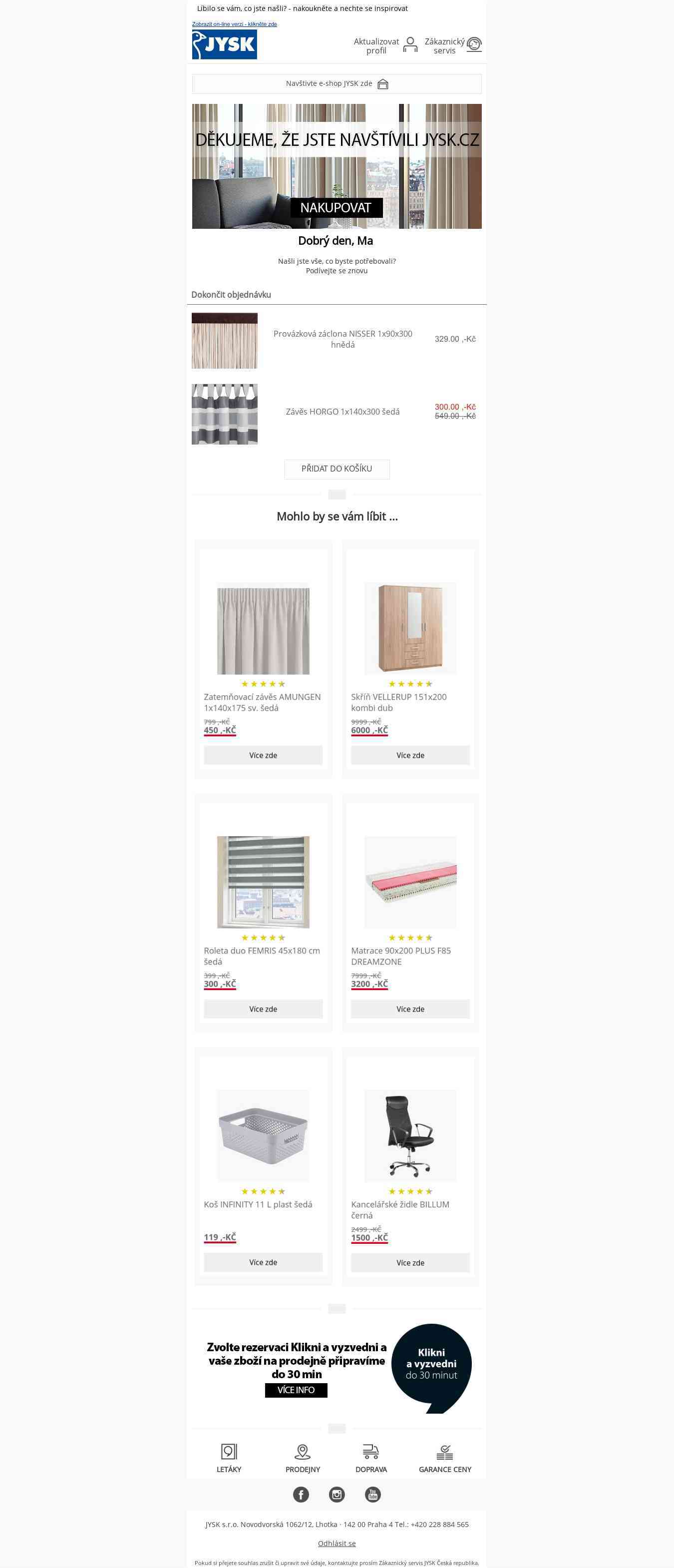
Task: Open the NISSER curtain thumbnail
Action: [225, 341]
